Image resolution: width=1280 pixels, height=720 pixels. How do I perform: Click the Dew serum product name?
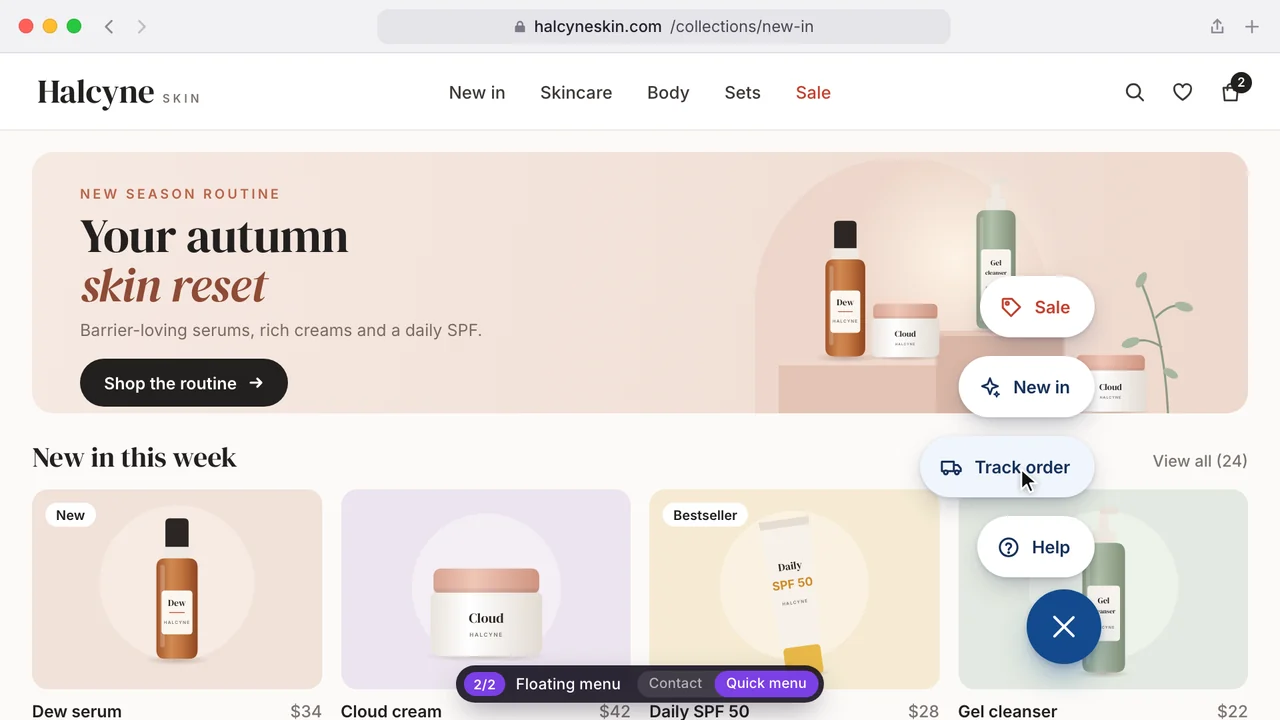click(x=77, y=711)
